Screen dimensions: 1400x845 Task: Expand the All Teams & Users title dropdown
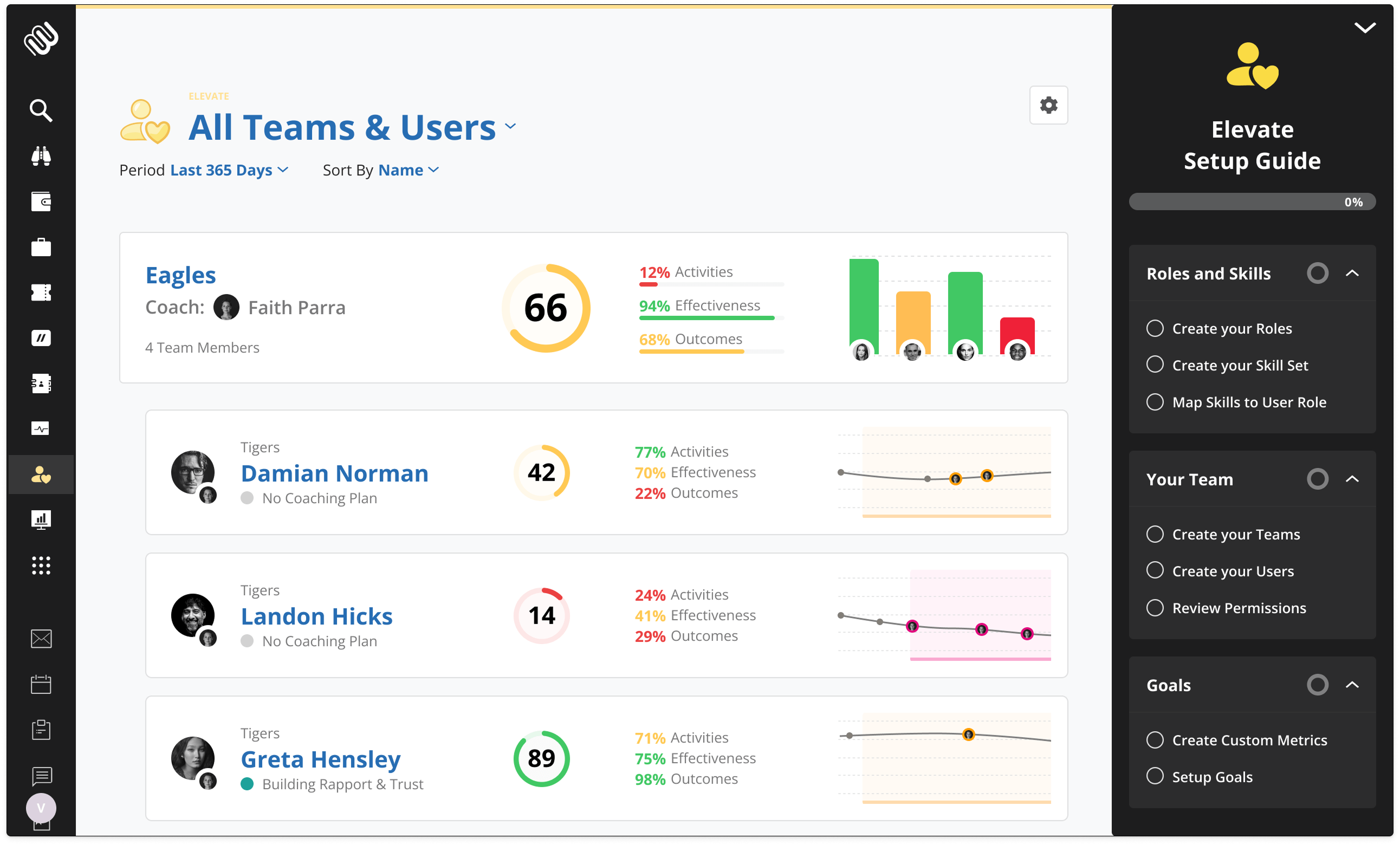coord(510,126)
